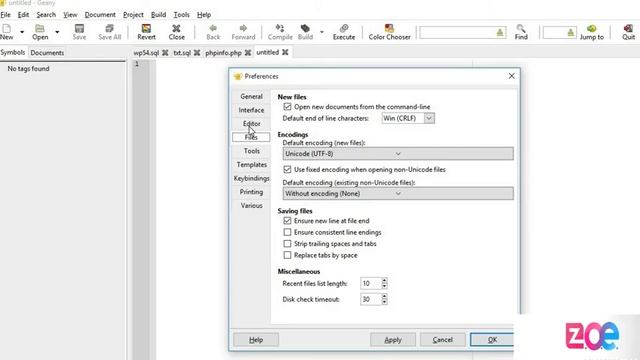The width and height of the screenshot is (640, 360).
Task: Click the Find toolbar icon
Action: [x=521, y=32]
